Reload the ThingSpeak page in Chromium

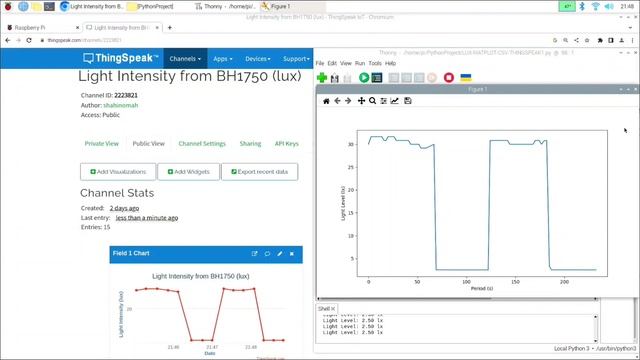29,40
